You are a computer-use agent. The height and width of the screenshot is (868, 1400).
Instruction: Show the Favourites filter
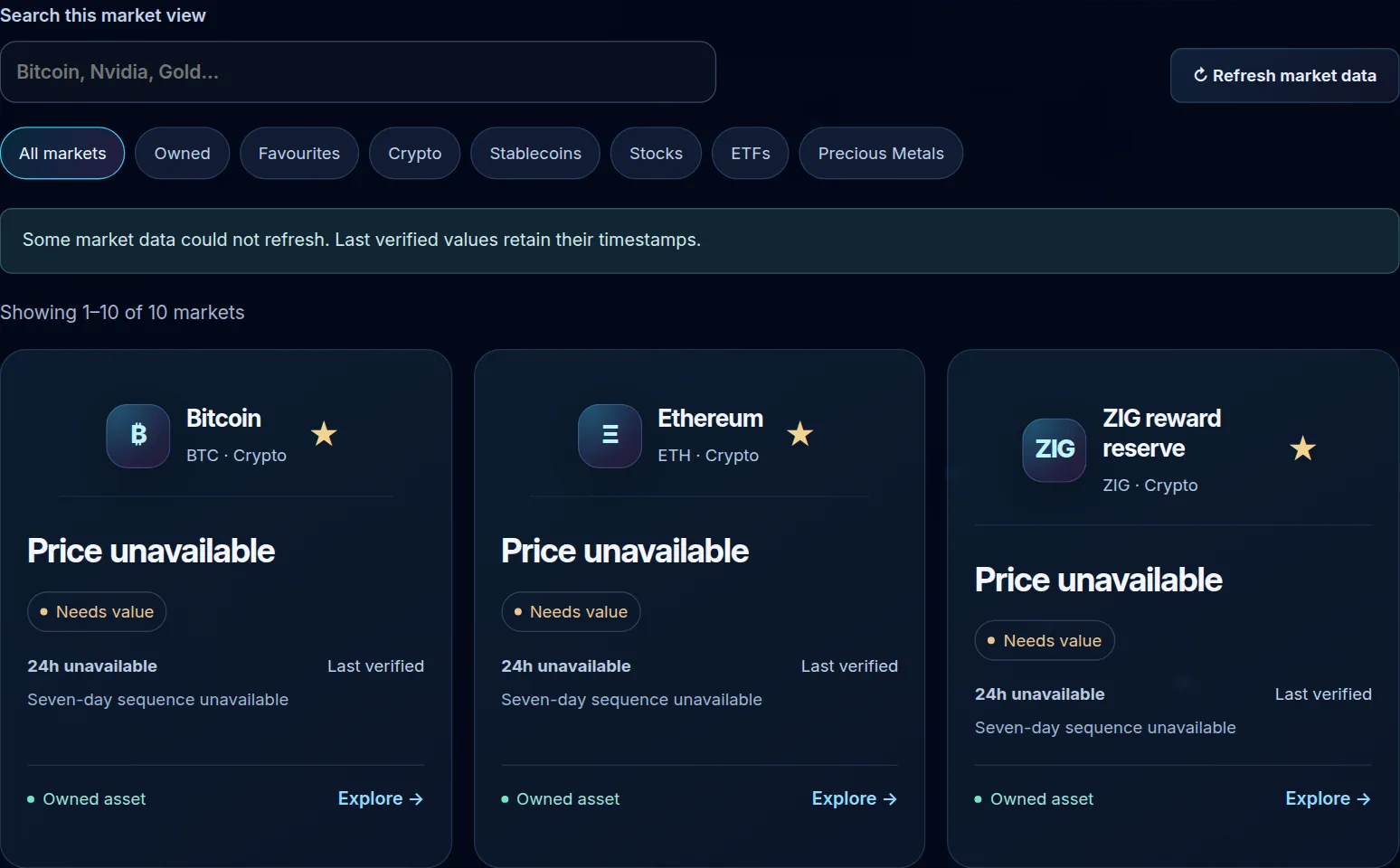(x=299, y=154)
